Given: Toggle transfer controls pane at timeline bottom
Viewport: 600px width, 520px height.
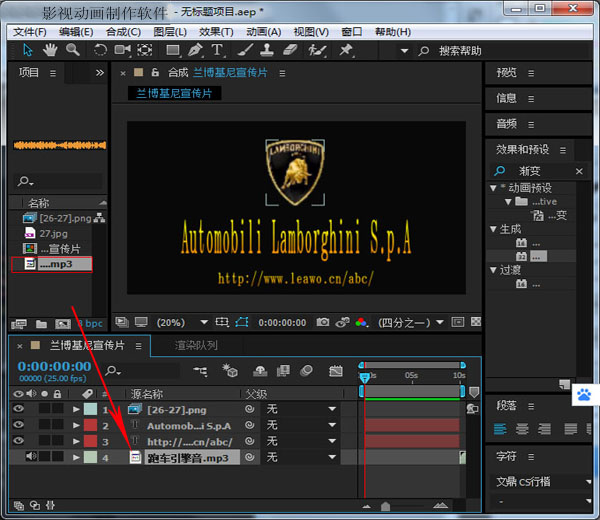Looking at the screenshot, I should [x=35, y=506].
